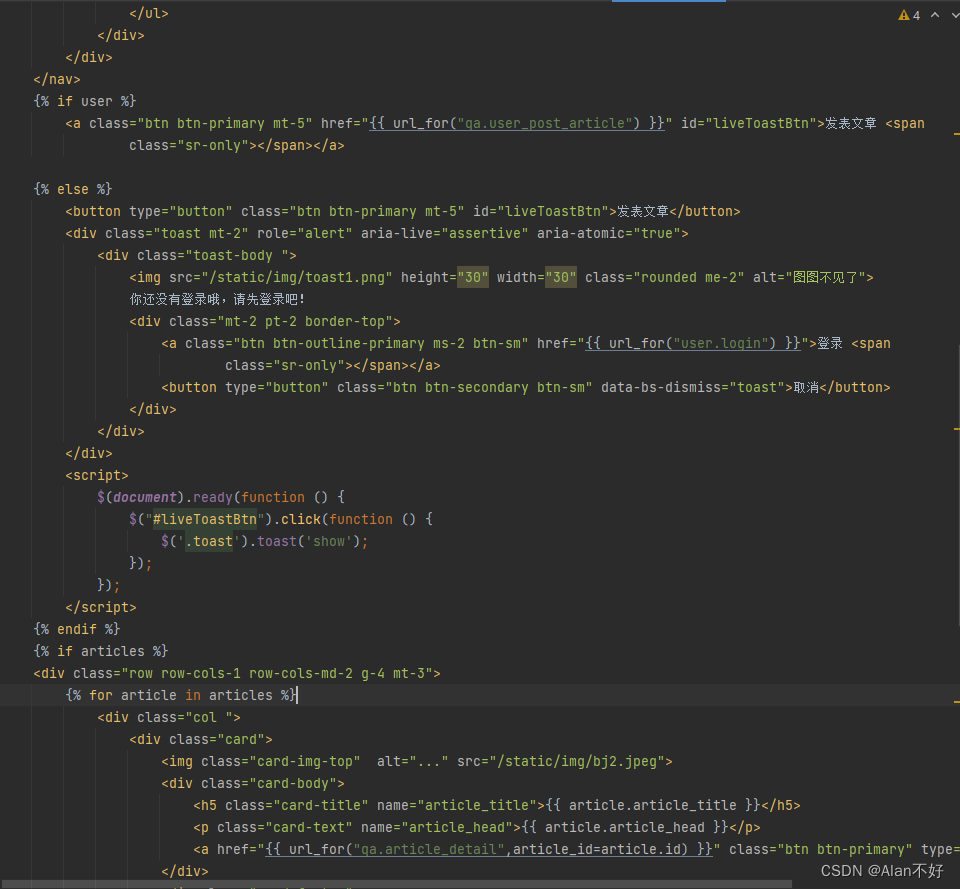Viewport: 960px width, 889px height.
Task: Click the aria-atomic="true" attribute
Action: pos(609,233)
